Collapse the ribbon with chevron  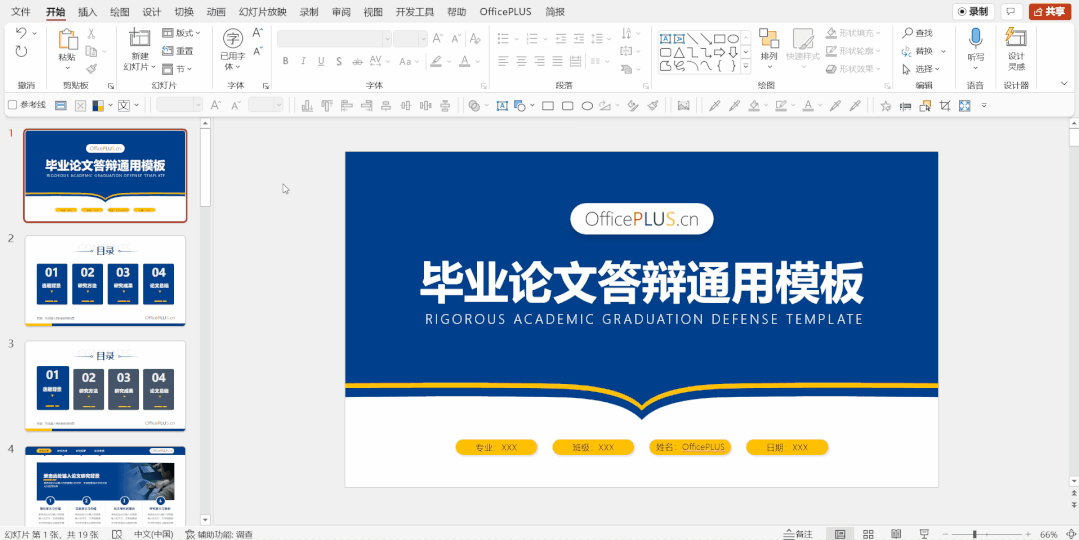[1063, 84]
